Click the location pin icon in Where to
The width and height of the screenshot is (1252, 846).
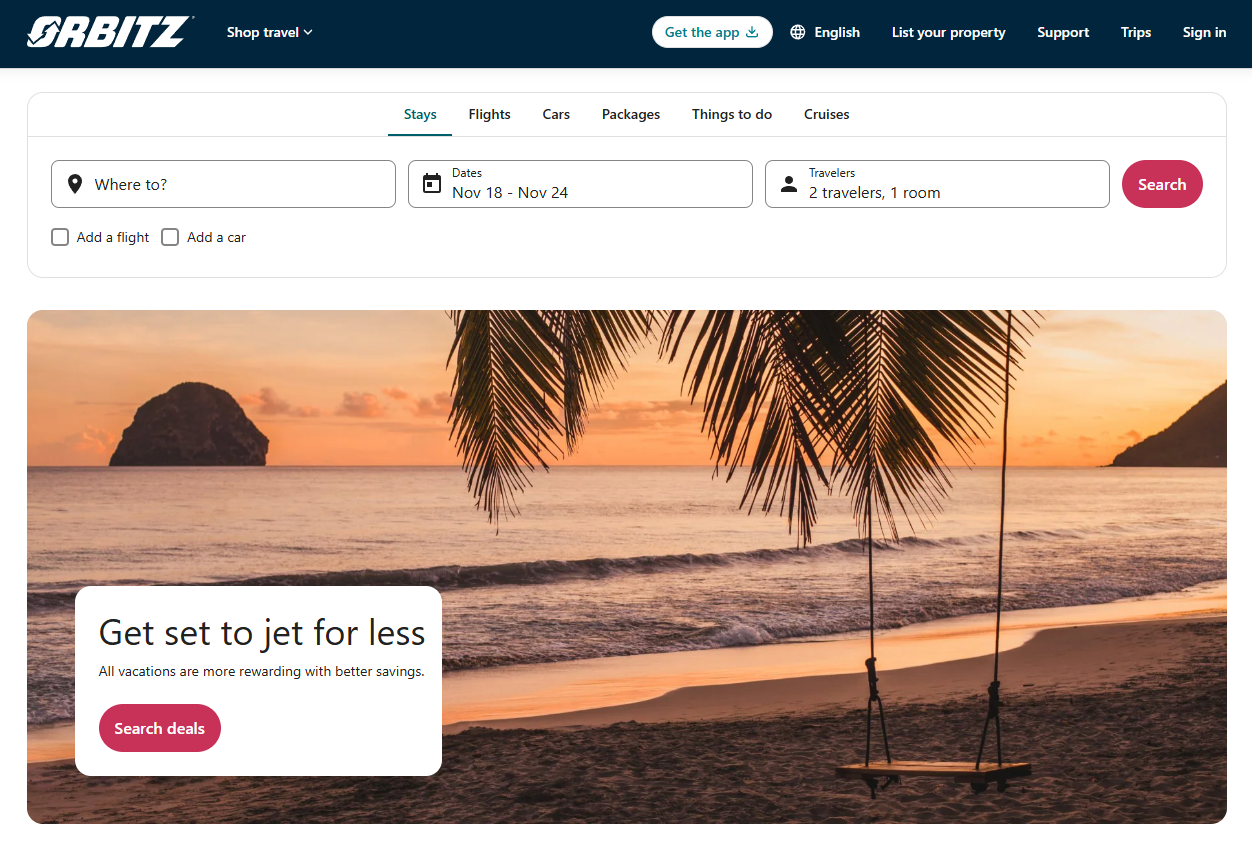(x=74, y=184)
